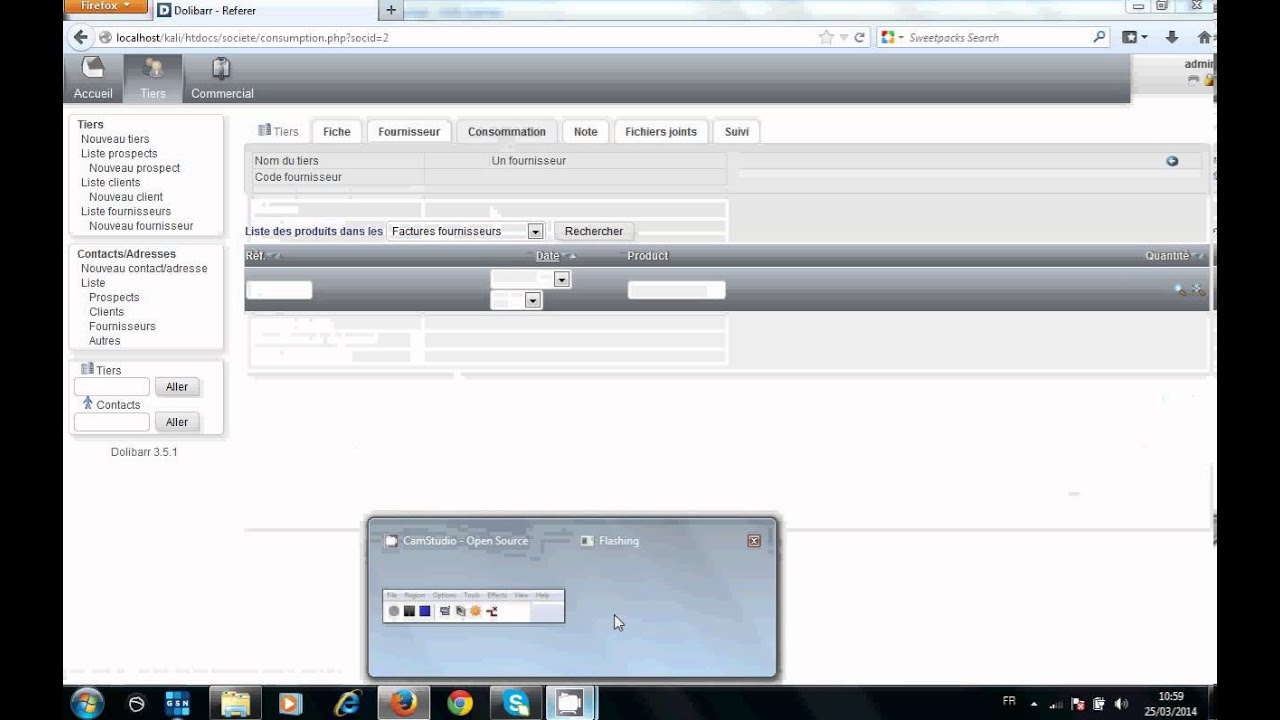Screen dimensions: 1280x720
Task: Show hidden tray icons arrow
Action: 1034,703
